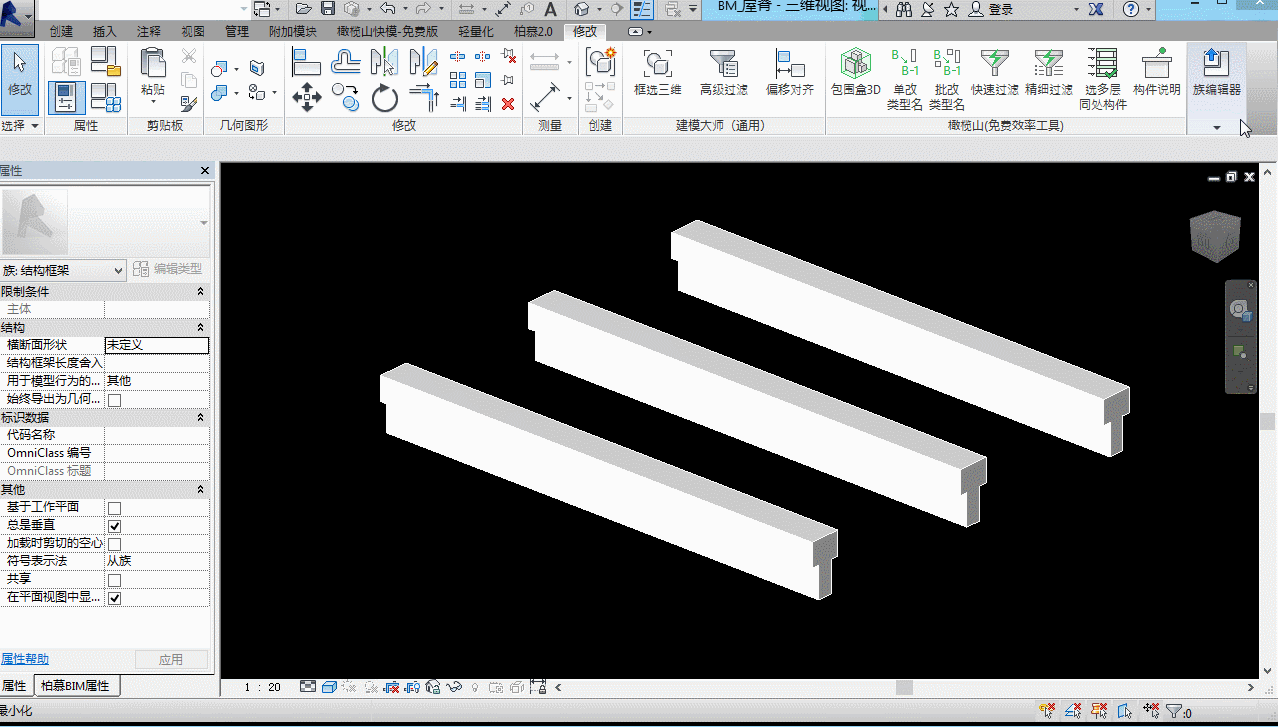Click the Help question mark icon
The width and height of the screenshot is (1278, 727).
[1131, 9]
